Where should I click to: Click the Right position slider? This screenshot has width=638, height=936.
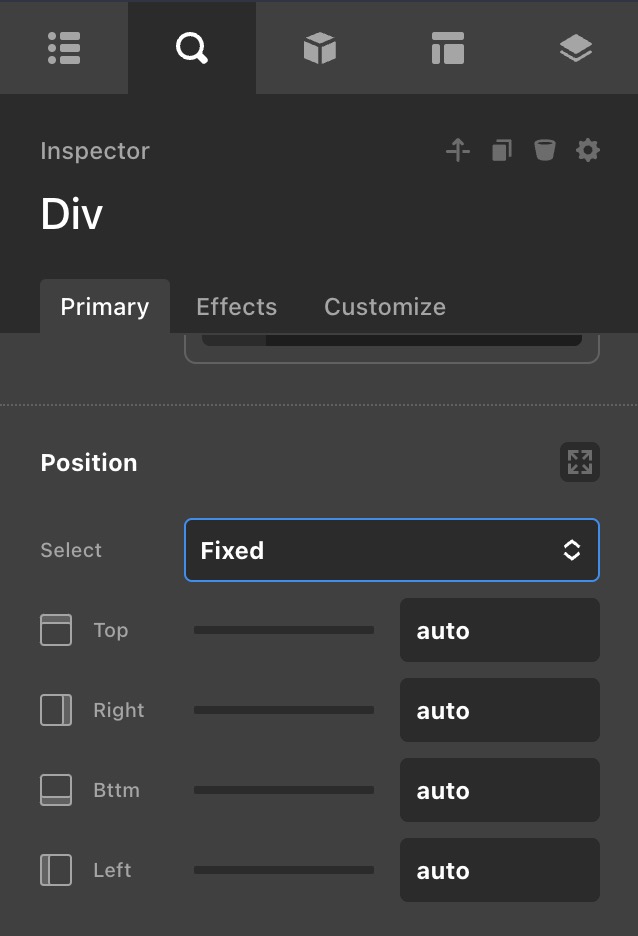[x=284, y=710]
